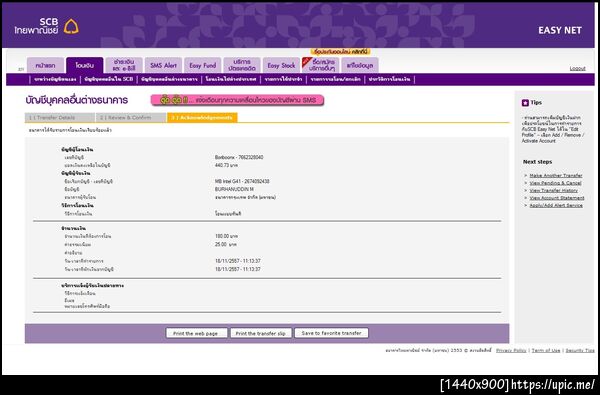Screen dimensions: 600x395
Task: Click the fee value 25.00
Action: (226, 244)
